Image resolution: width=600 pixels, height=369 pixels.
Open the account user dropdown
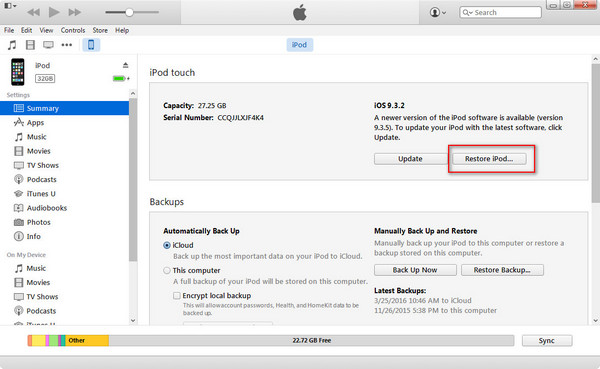pos(438,12)
